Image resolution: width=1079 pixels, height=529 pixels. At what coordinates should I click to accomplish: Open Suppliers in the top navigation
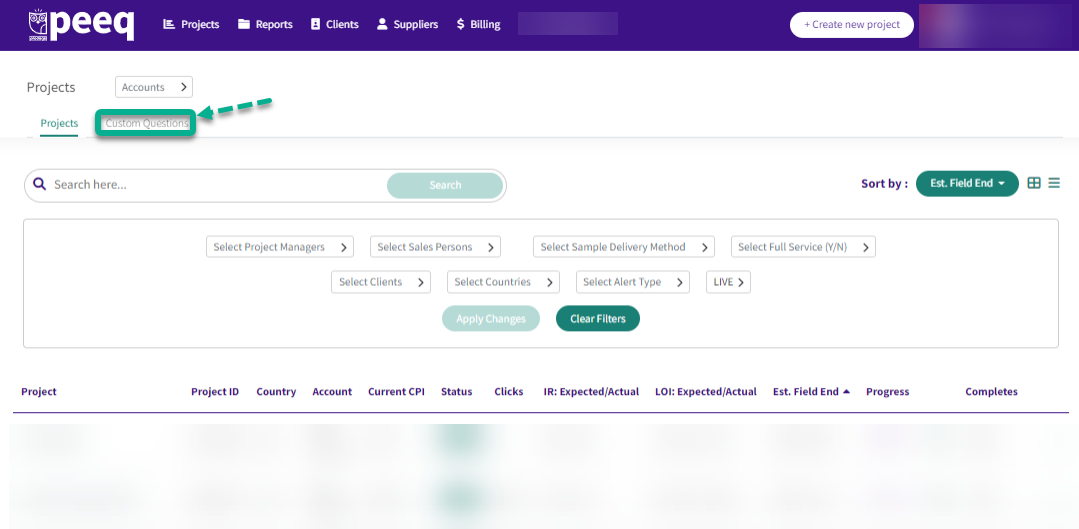tap(407, 24)
